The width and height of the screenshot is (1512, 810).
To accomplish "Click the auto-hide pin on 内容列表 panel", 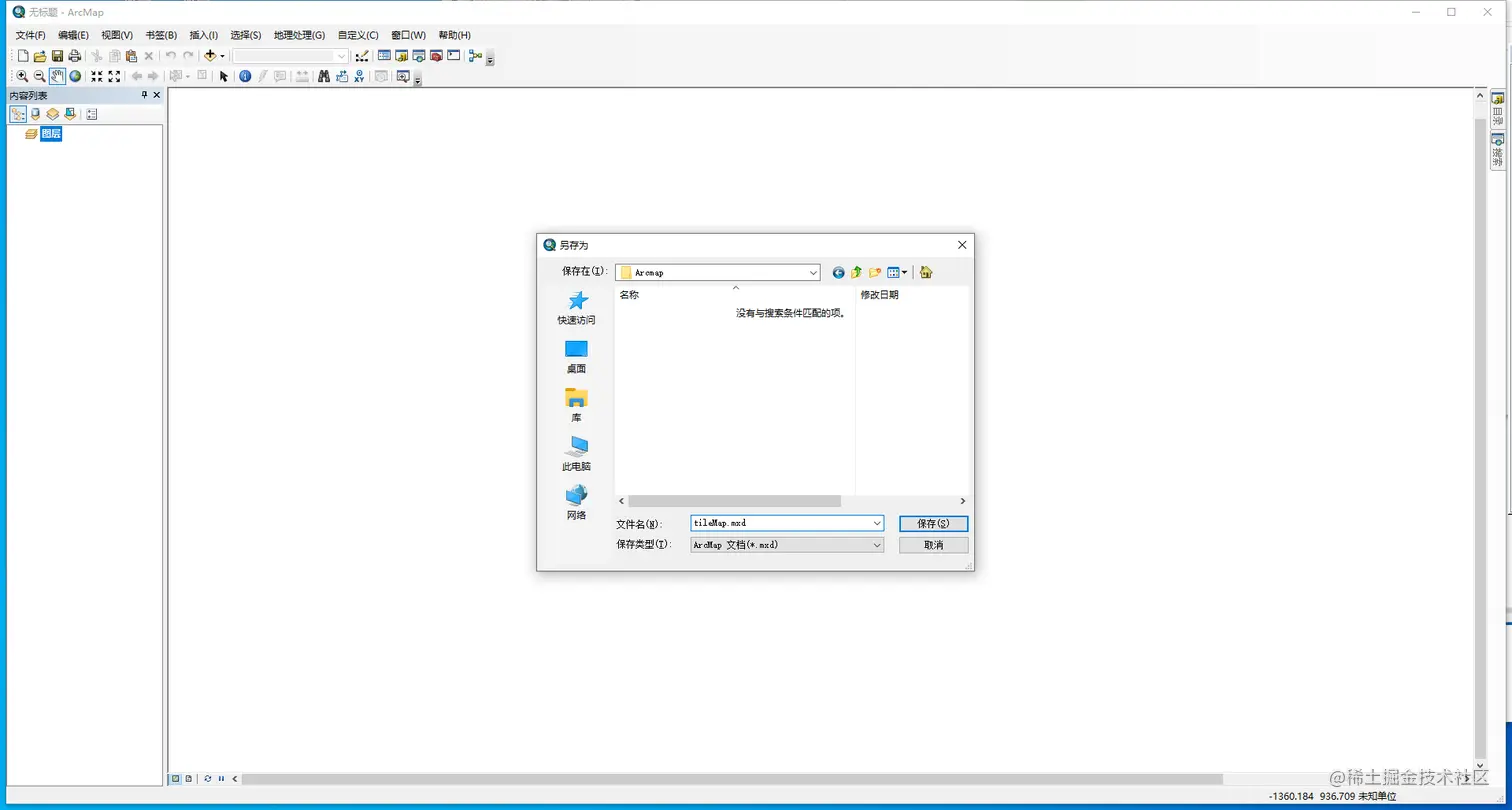I will (143, 95).
